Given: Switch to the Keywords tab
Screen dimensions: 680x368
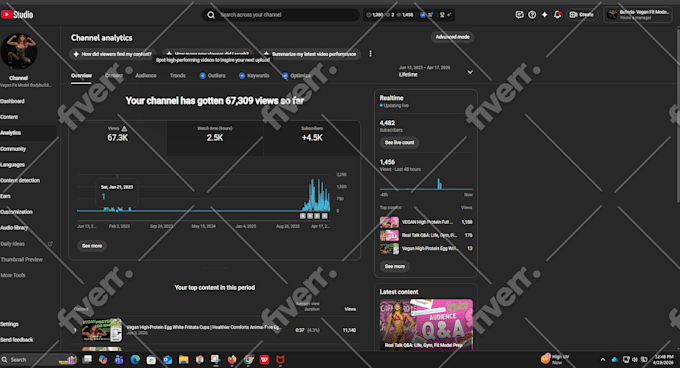Looking at the screenshot, I should click(254, 76).
